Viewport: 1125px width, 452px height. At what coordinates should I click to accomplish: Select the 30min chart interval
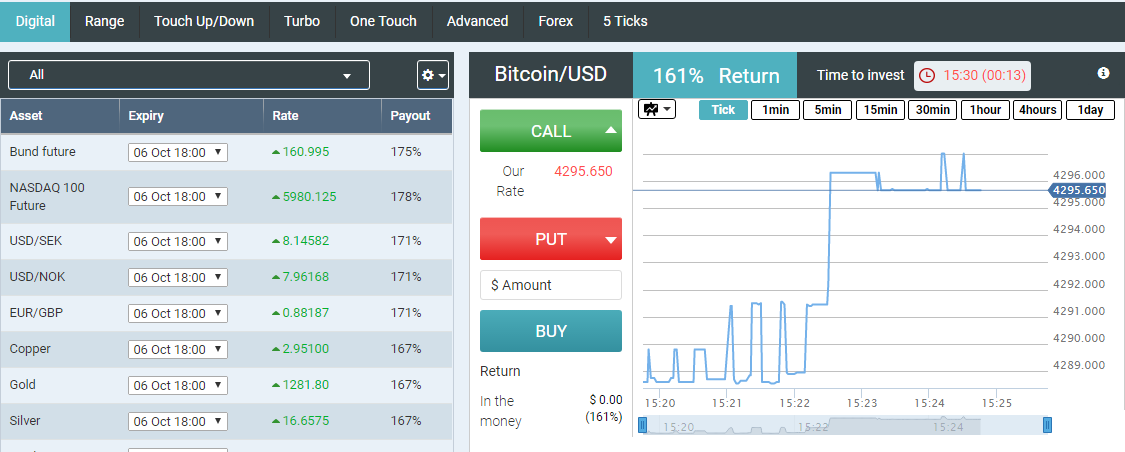(x=933, y=110)
